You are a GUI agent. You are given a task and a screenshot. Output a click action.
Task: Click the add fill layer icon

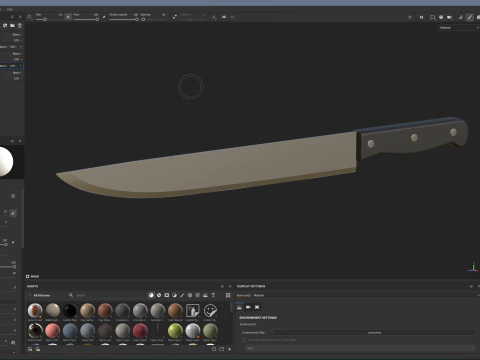click(x=5, y=25)
